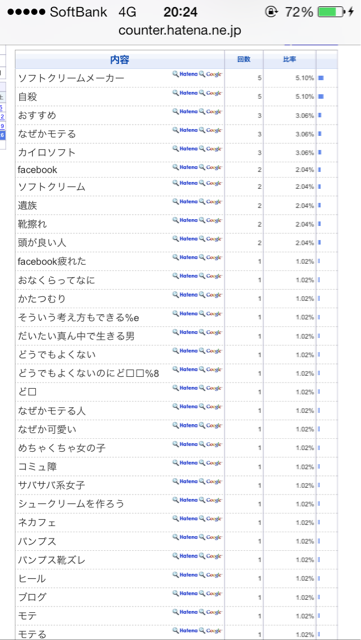
Task: Open Hatena search for 靴擦れ
Action: [x=185, y=220]
